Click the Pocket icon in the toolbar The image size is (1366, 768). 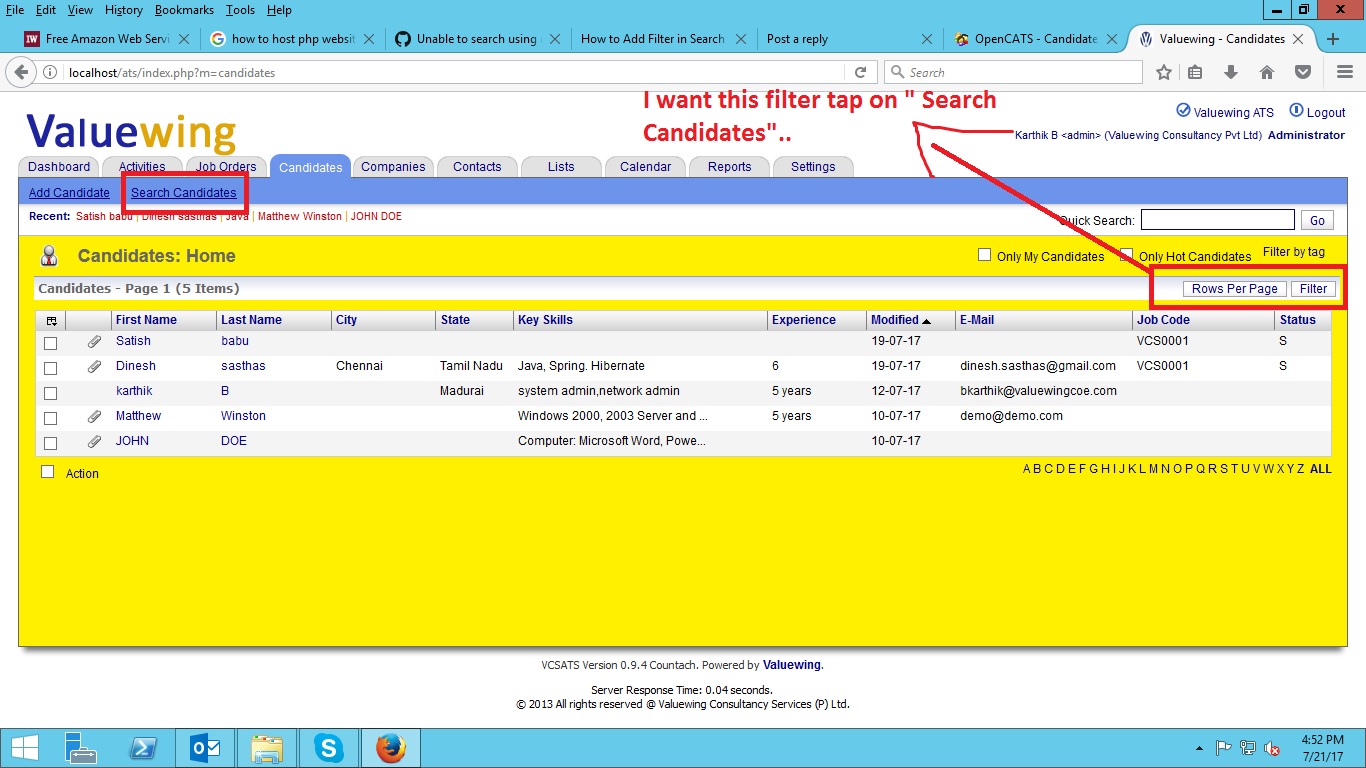1302,72
